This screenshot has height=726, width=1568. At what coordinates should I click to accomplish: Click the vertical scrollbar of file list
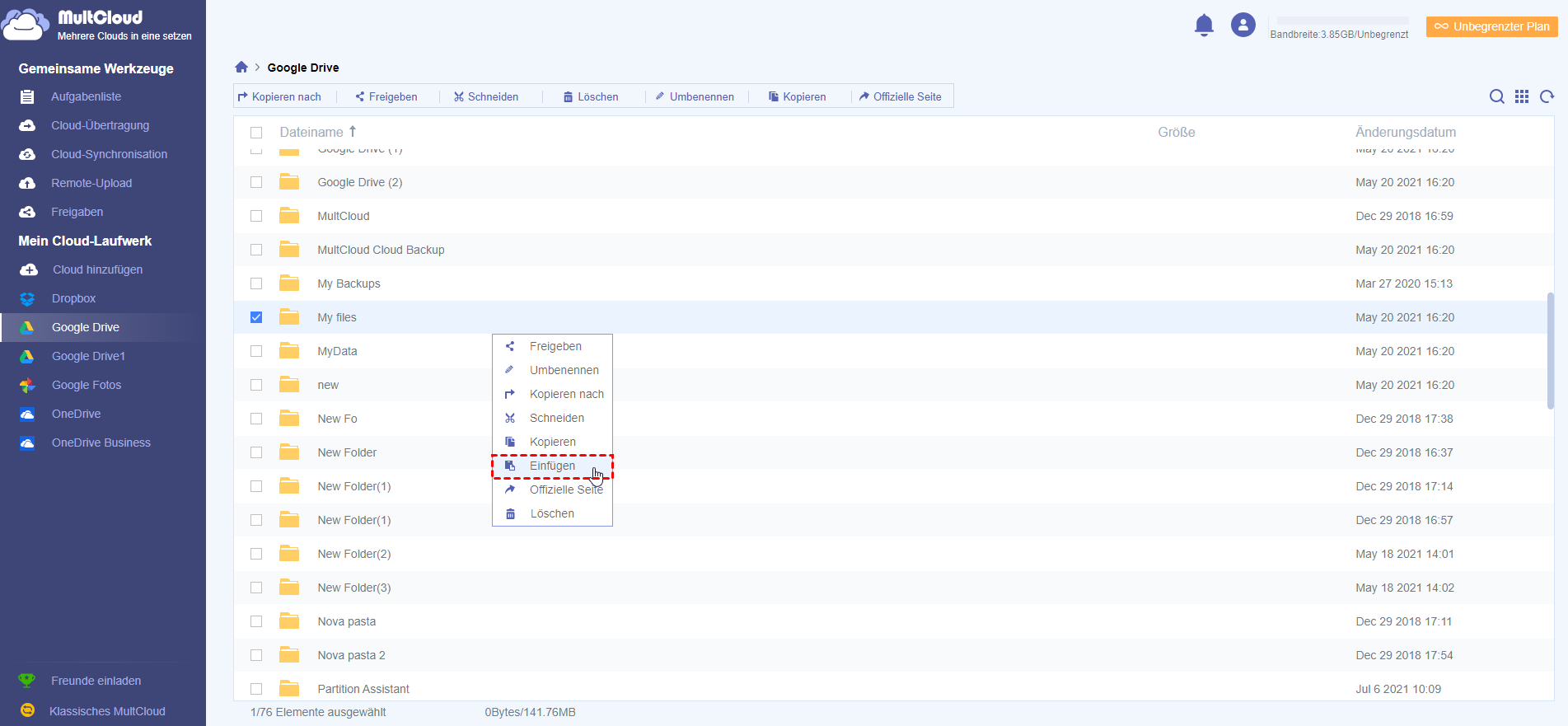pyautogui.click(x=1550, y=350)
